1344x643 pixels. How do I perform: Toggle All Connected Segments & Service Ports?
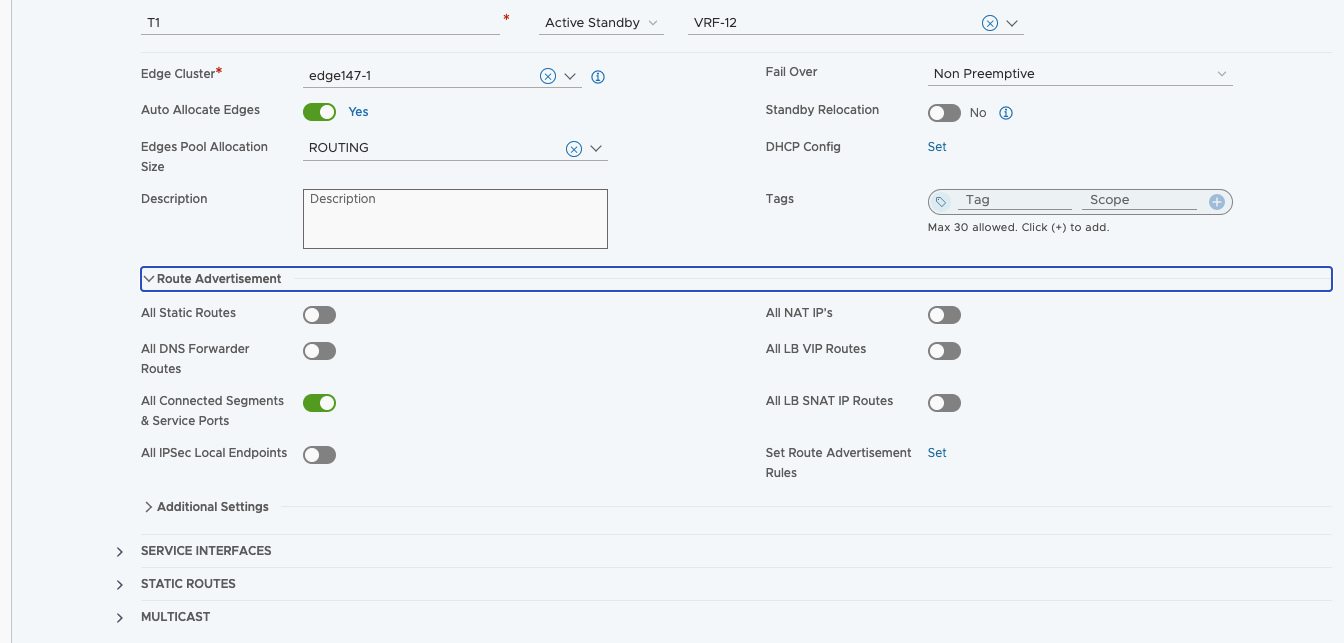(320, 403)
